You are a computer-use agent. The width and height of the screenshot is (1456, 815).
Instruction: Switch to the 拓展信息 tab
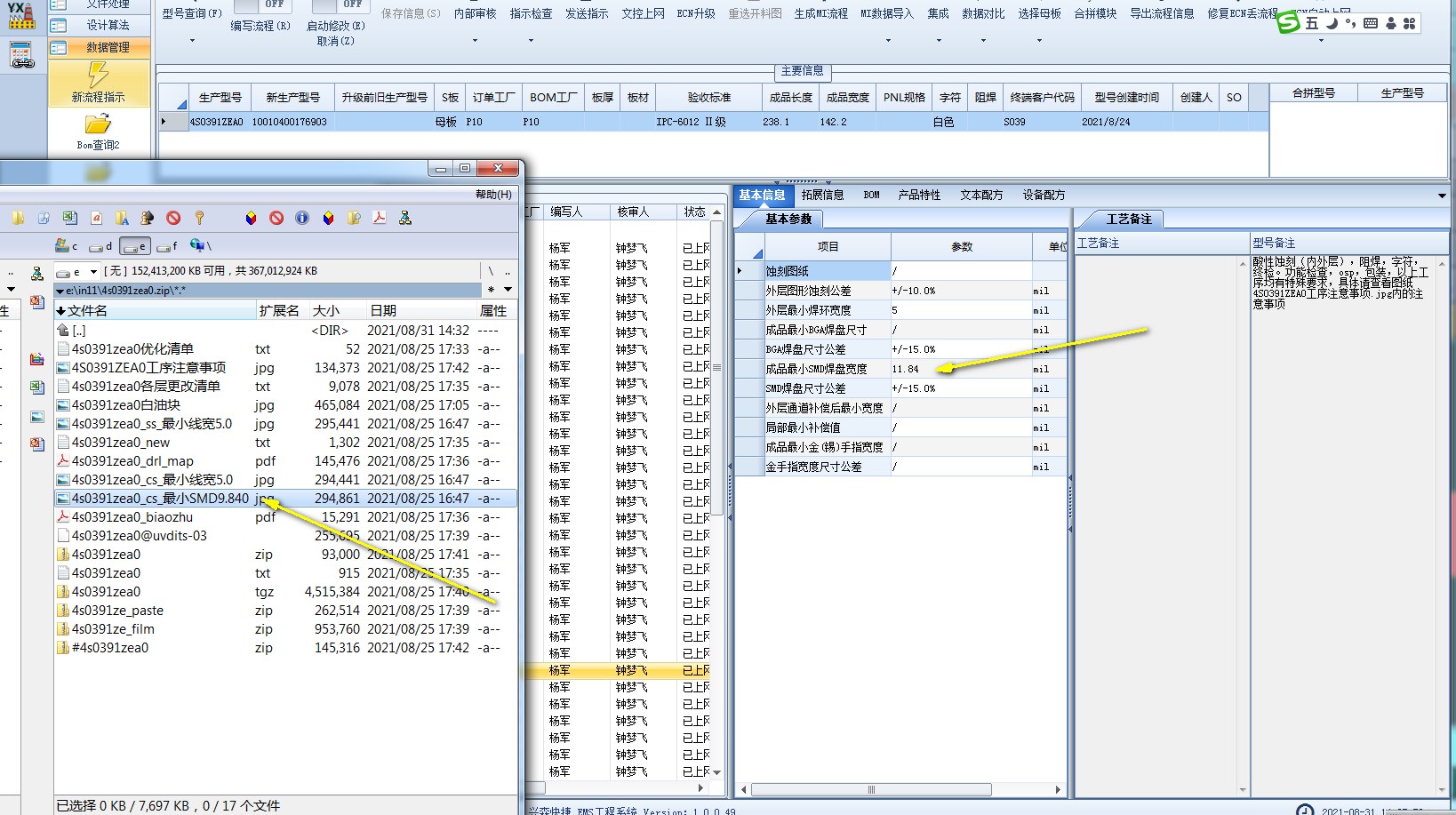[x=822, y=195]
